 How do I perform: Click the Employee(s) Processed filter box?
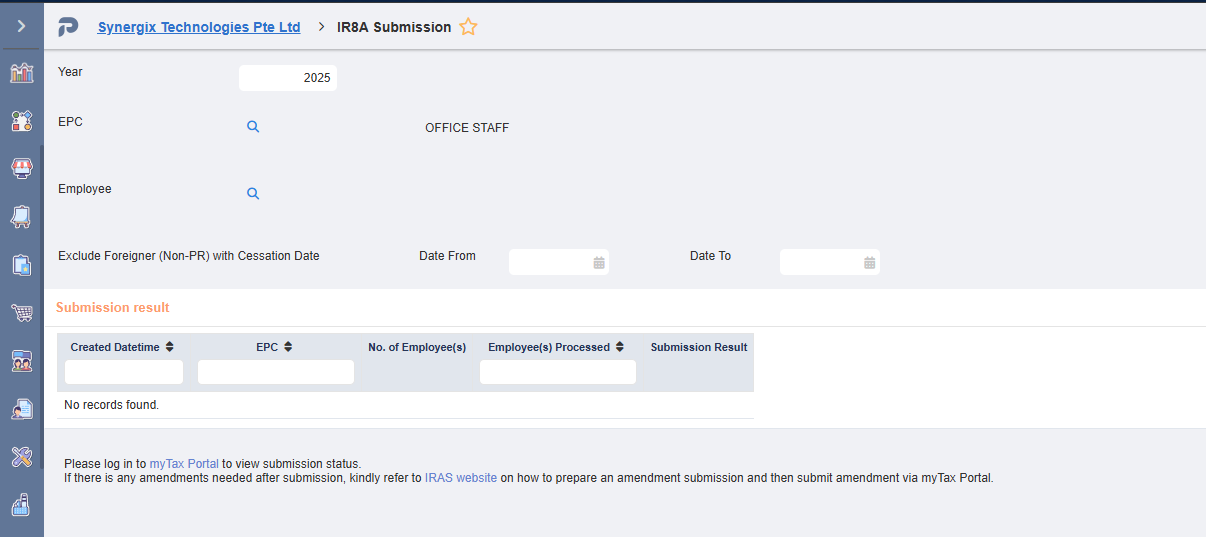(x=558, y=372)
